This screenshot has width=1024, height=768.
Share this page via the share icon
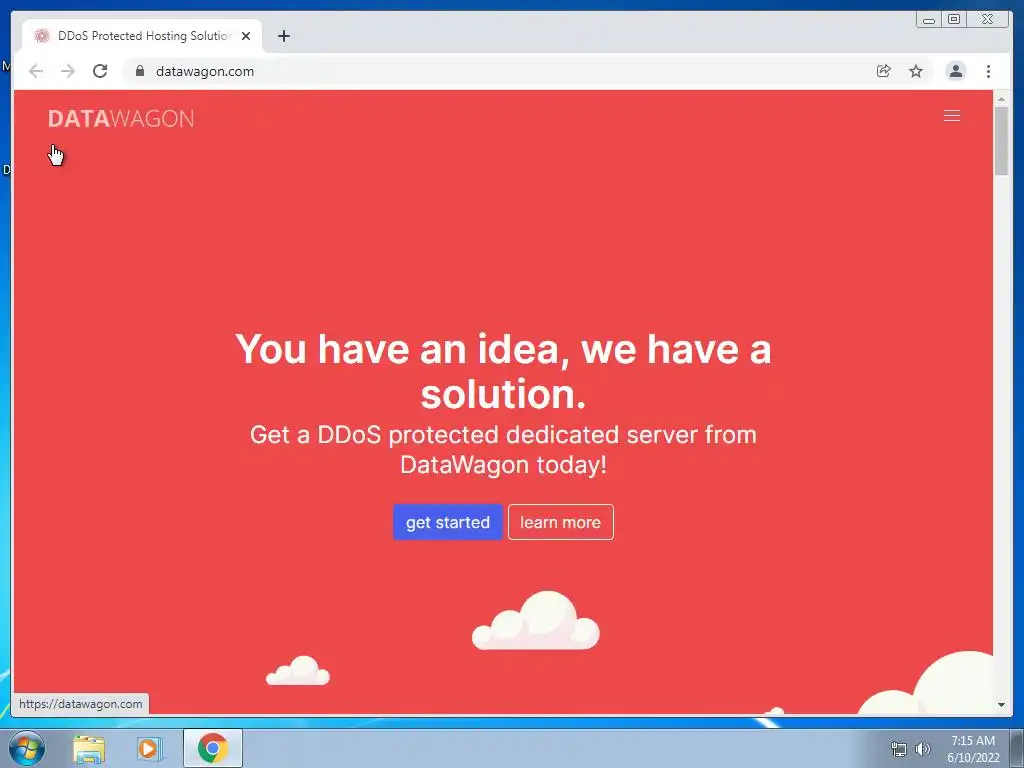[x=883, y=71]
